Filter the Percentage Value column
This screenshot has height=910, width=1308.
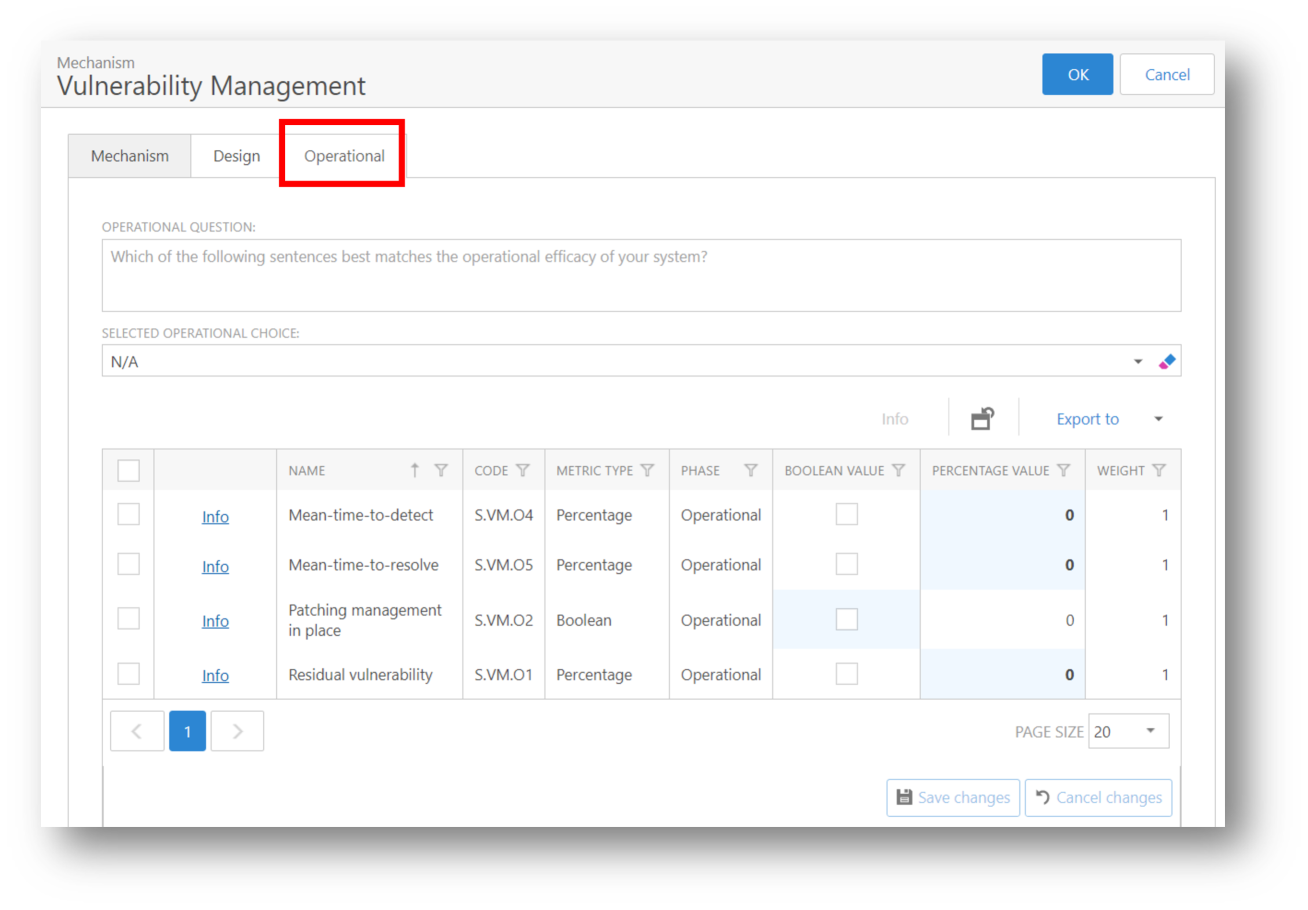(1063, 470)
